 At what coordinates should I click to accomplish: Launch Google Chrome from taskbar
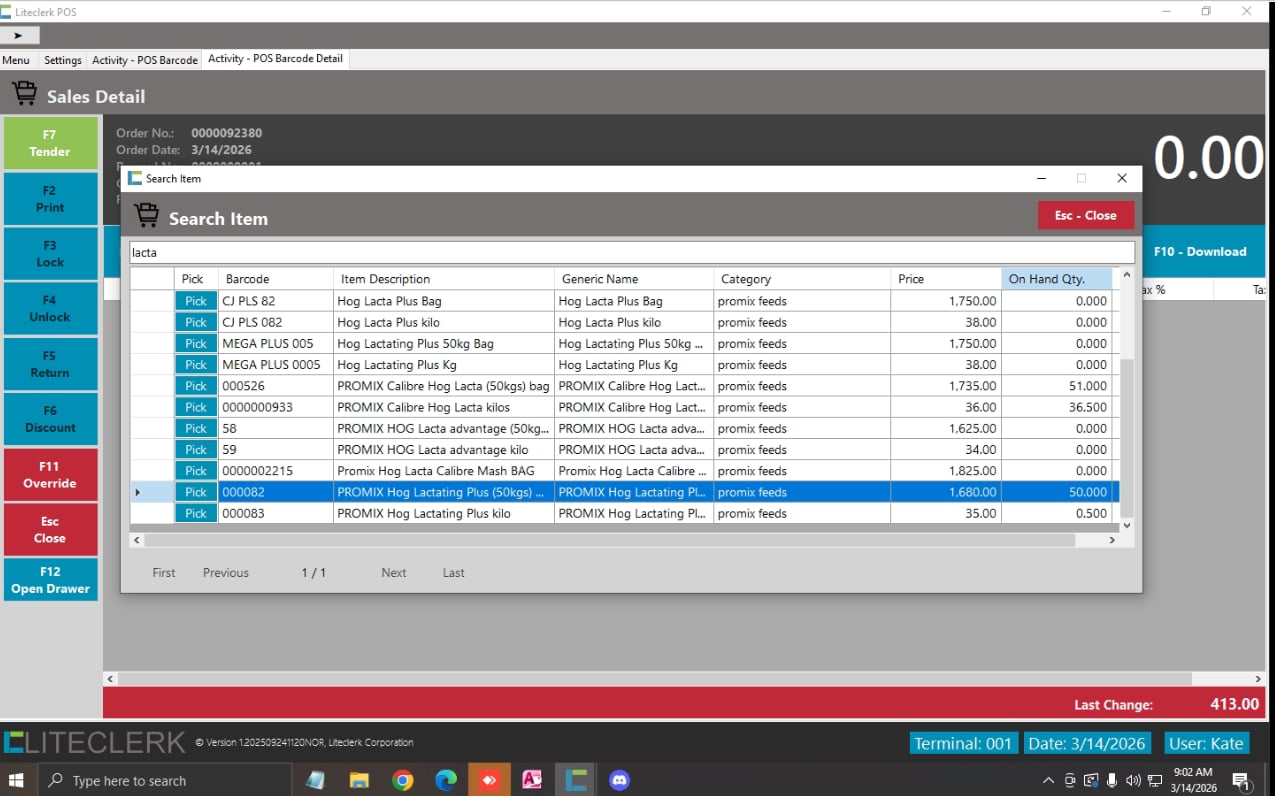coord(403,780)
